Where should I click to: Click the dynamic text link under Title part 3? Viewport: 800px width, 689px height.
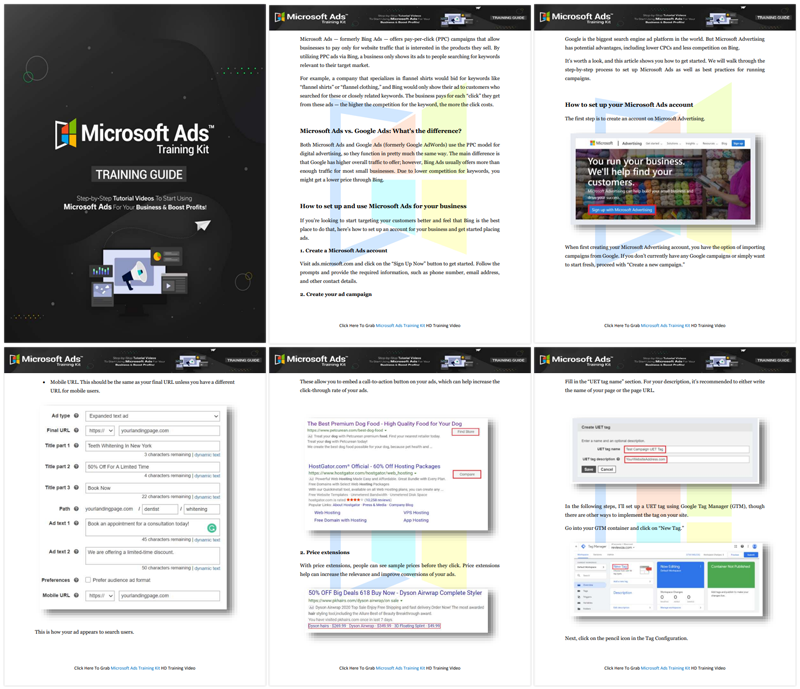pyautogui.click(x=207, y=497)
